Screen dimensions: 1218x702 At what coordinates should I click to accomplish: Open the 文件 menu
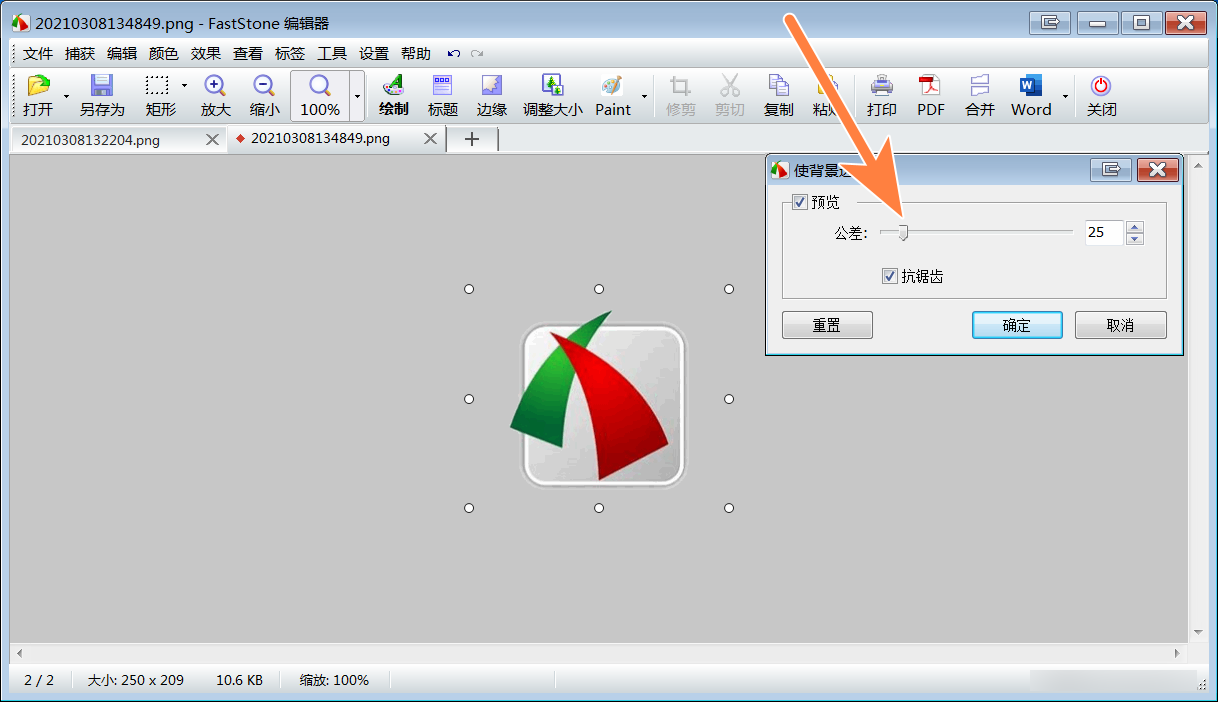coord(38,54)
